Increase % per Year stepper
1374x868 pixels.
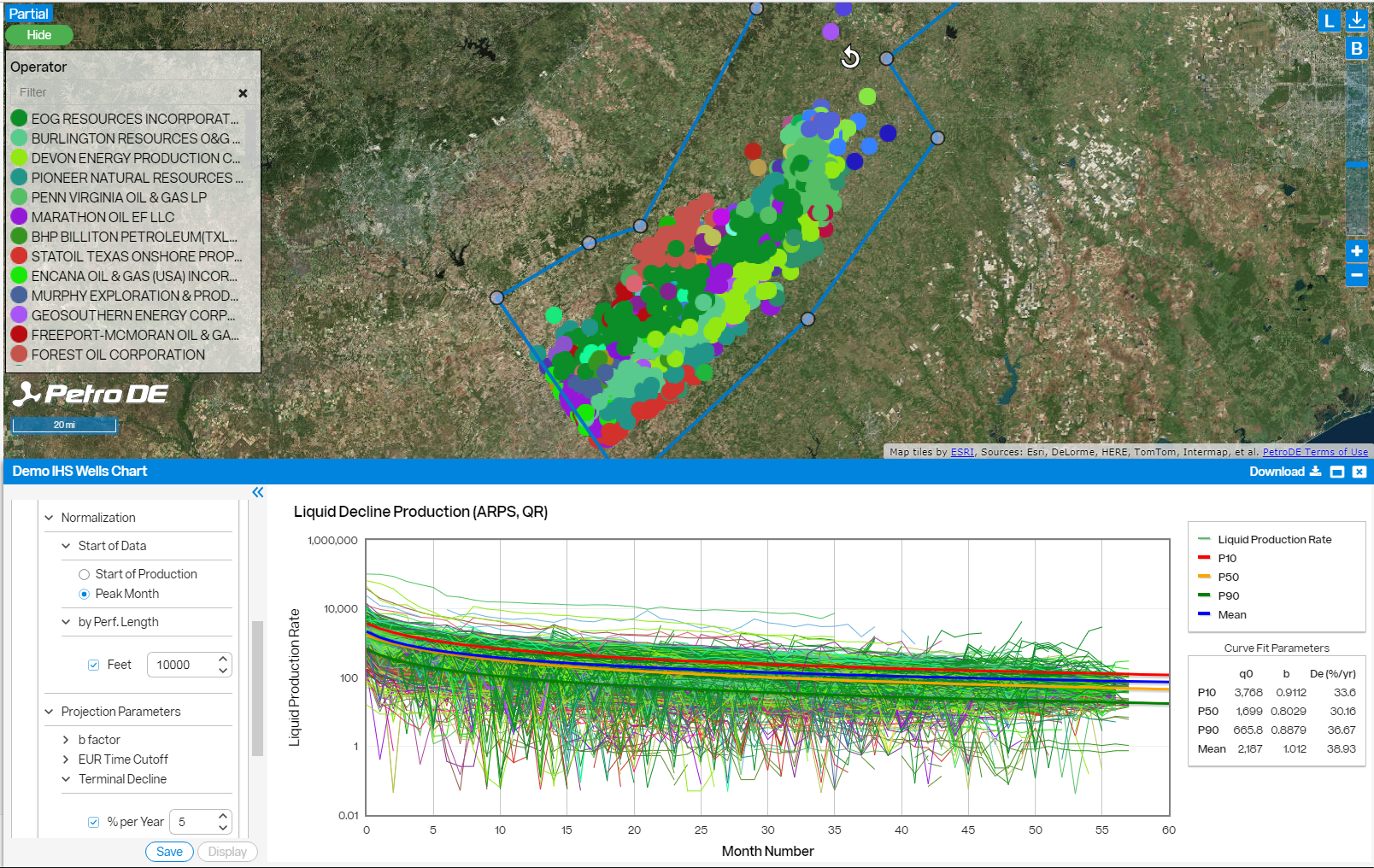(223, 816)
